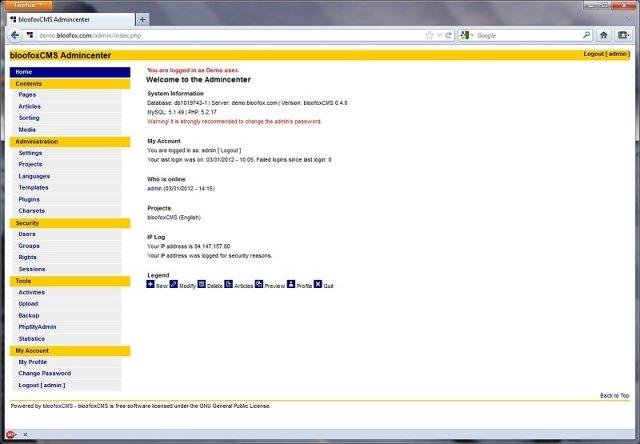640x444 pixels.
Task: Click the Logout link in header bar
Action: (x=605, y=54)
